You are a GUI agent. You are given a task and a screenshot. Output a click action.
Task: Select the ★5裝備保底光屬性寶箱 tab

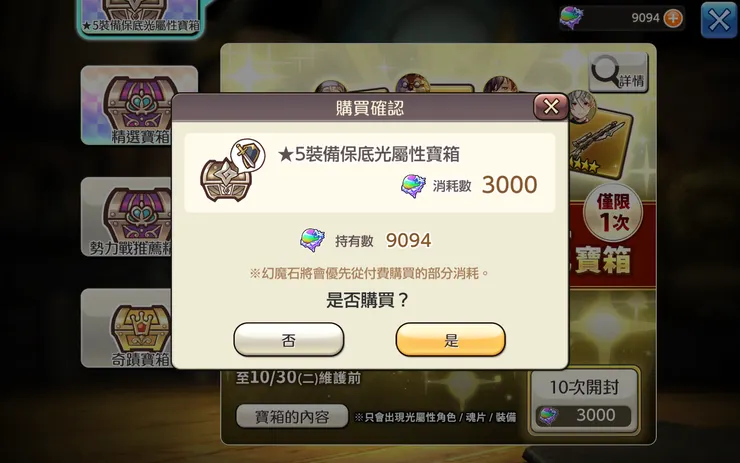[x=140, y=17]
